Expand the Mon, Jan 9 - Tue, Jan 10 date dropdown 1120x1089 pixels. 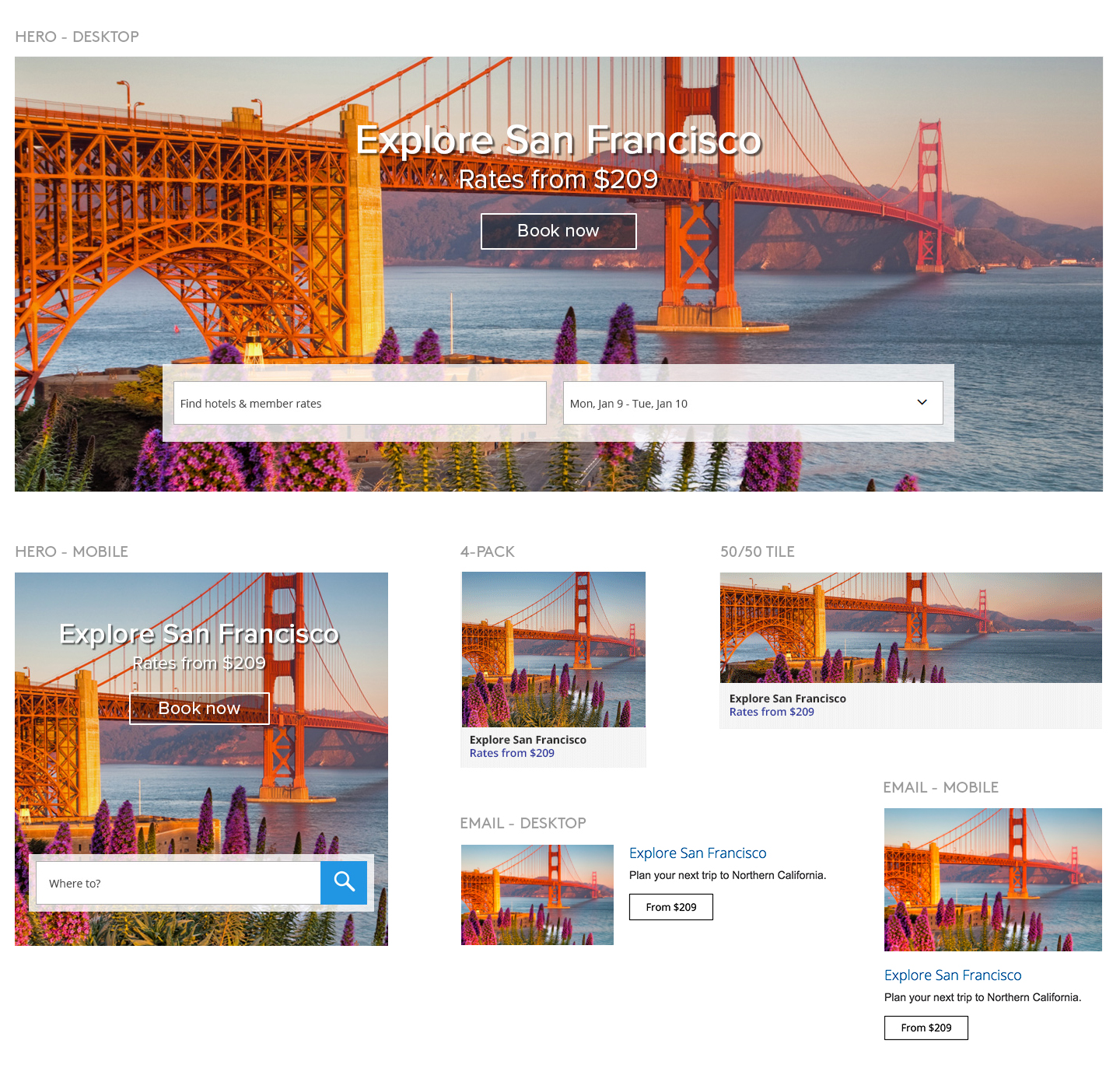coord(922,403)
